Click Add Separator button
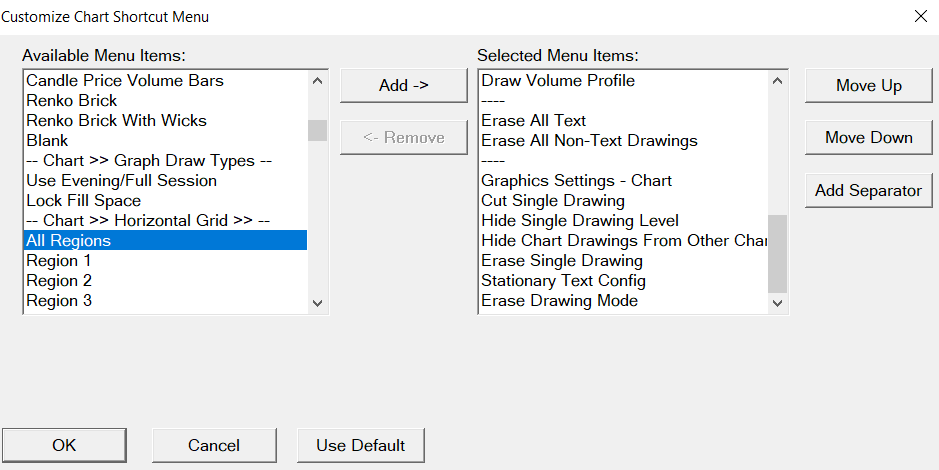The image size is (939, 470). click(x=868, y=190)
